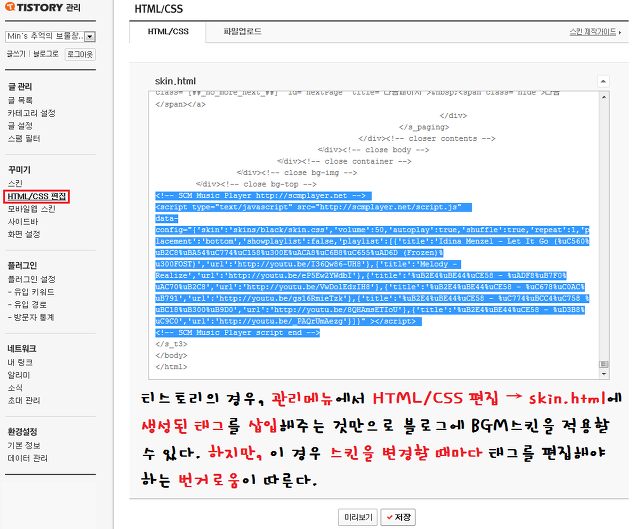Screen dimensions: 635x529
Task: Open 스팸 필터 menu item
Action: point(24,139)
